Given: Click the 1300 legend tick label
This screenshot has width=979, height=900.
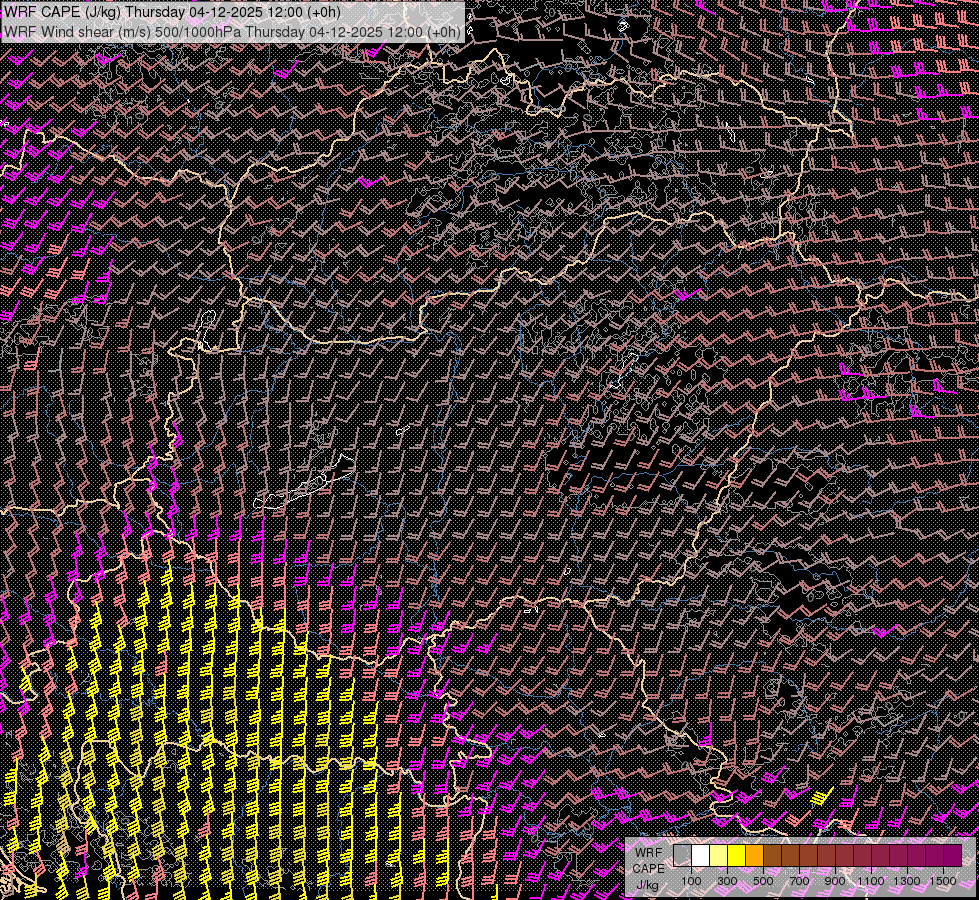Looking at the screenshot, I should (907, 881).
